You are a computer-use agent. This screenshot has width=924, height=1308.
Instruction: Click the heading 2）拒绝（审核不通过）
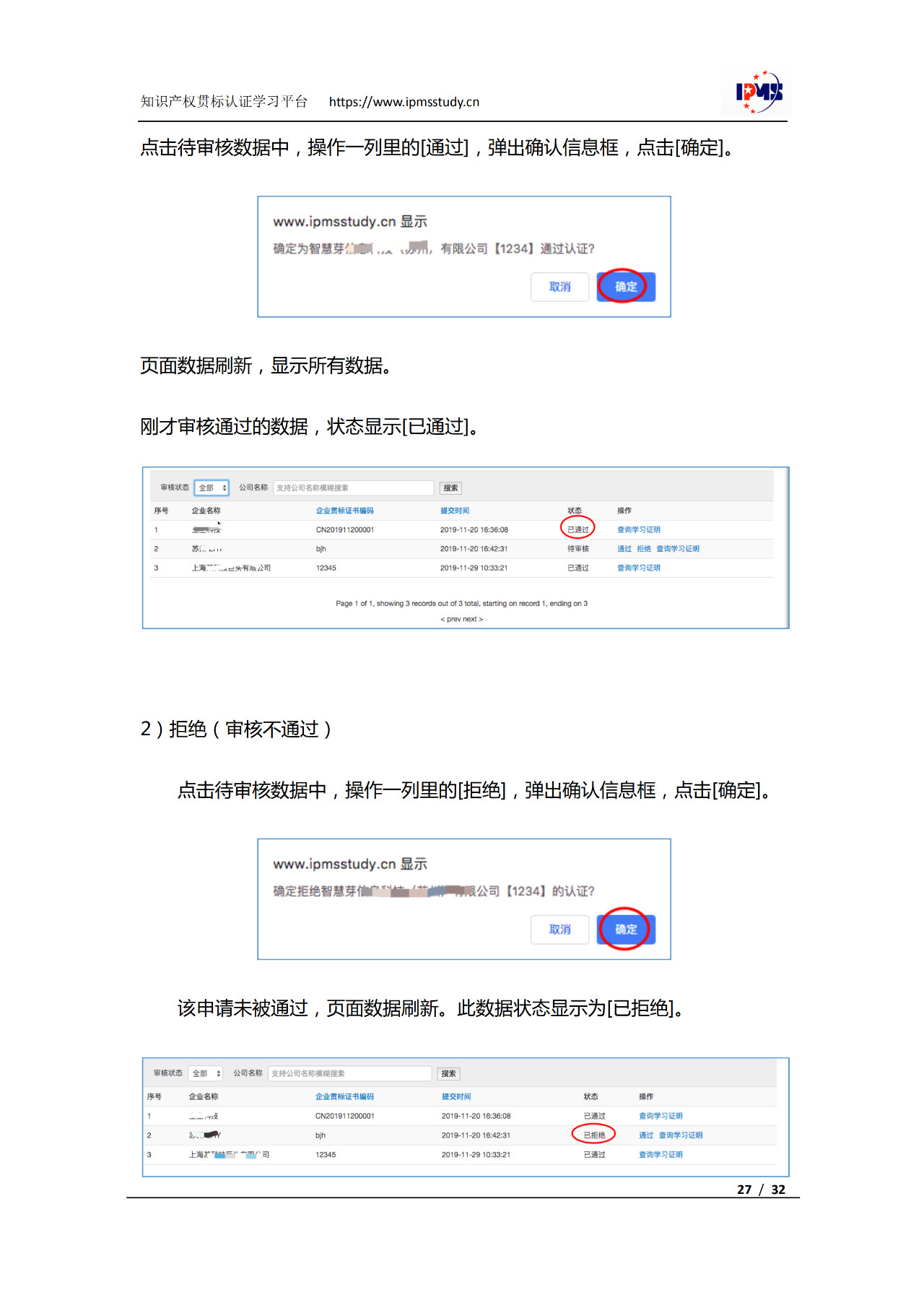[236, 729]
